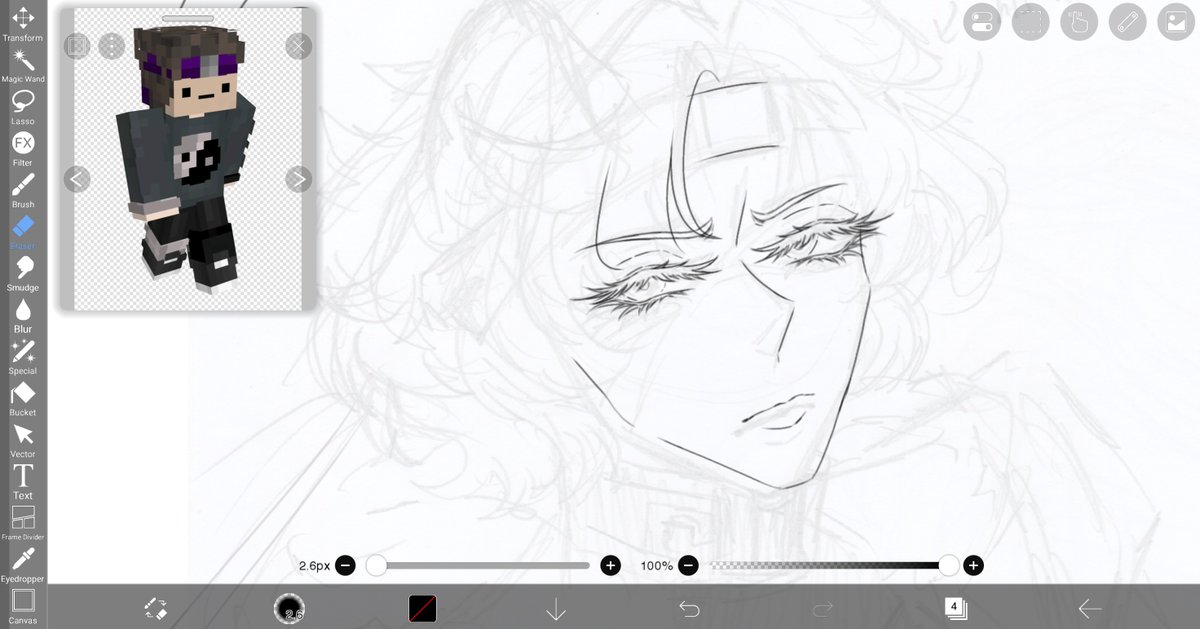Open the brush settings preview circle
This screenshot has width=1200, height=629.
[289, 608]
